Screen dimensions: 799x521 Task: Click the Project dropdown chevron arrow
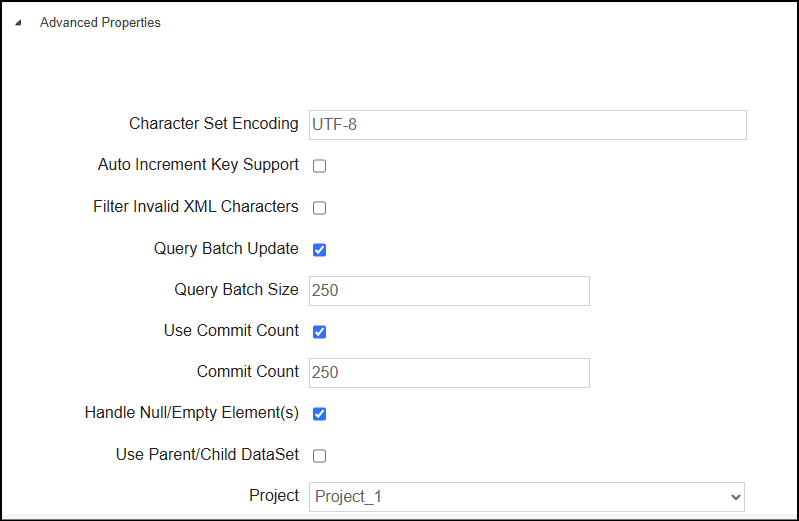coord(735,497)
